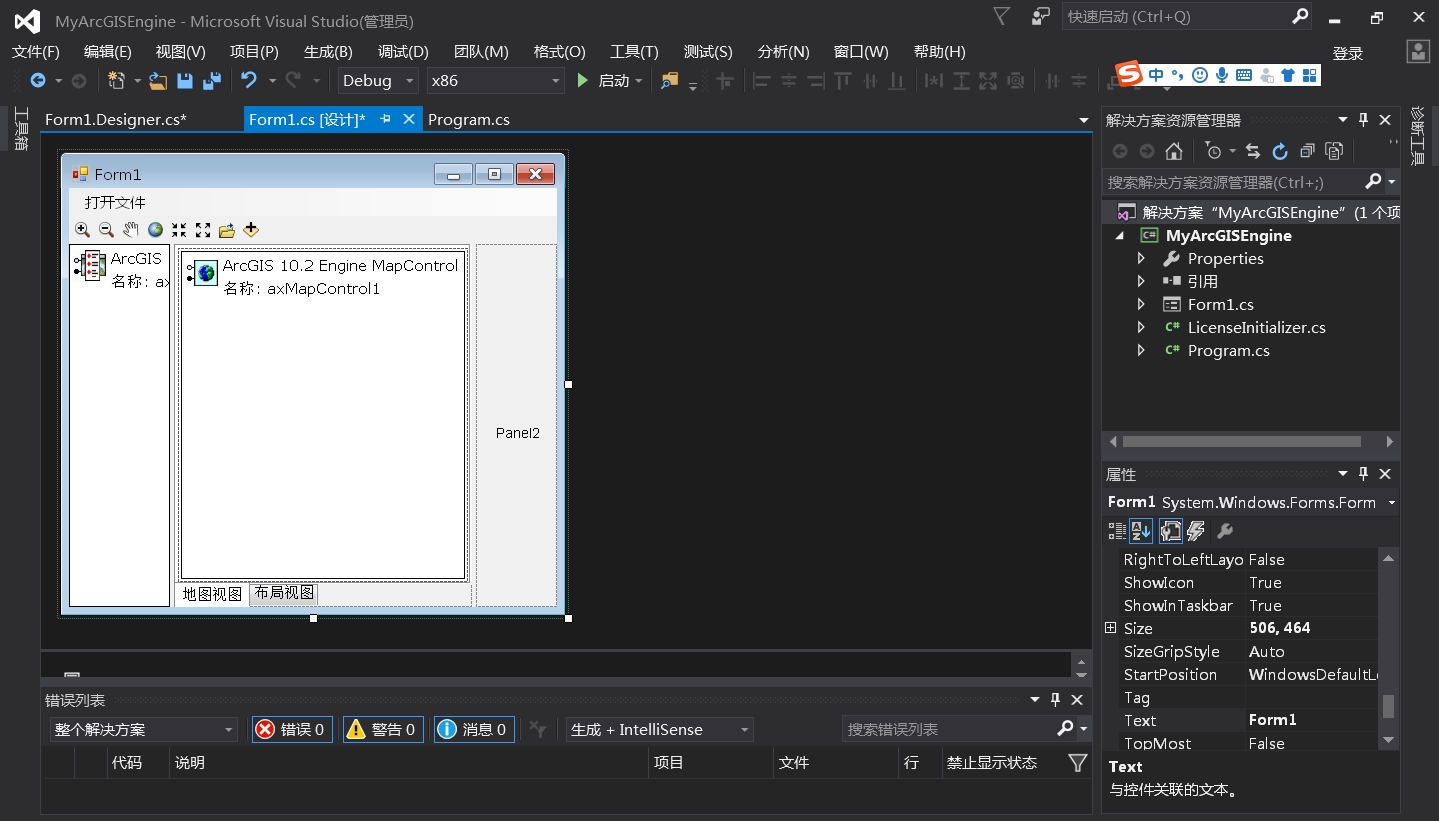
Task: Click the Sync with Active Document icon
Action: [1253, 151]
